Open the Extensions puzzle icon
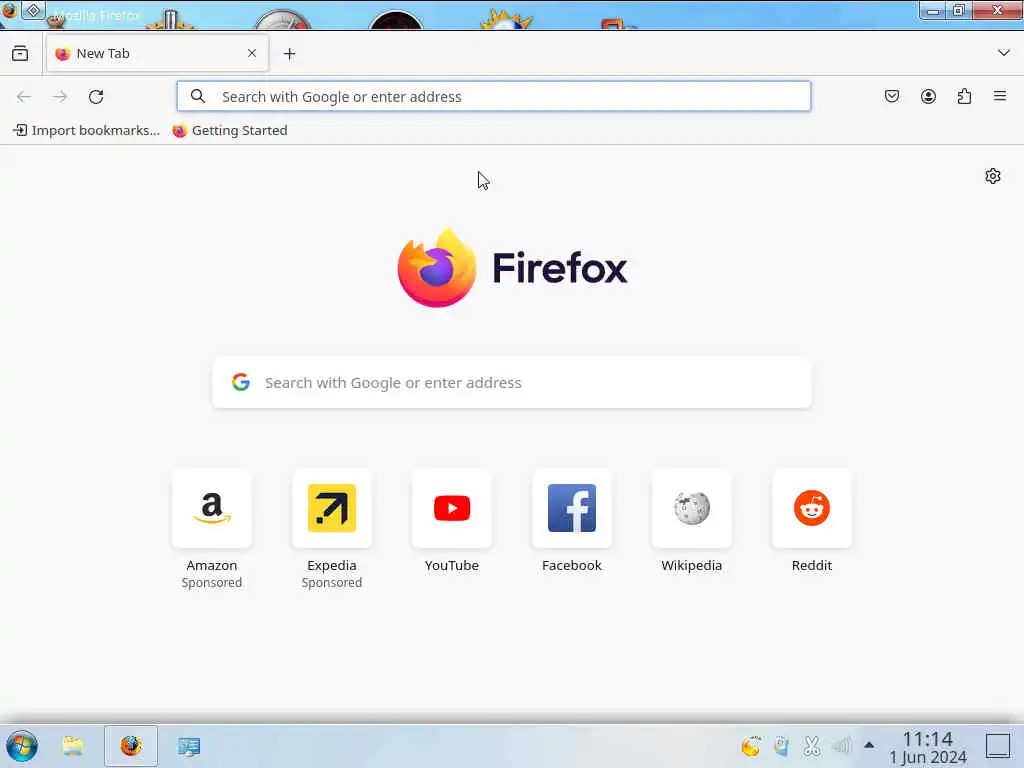Image resolution: width=1024 pixels, height=768 pixels. pos(964,97)
